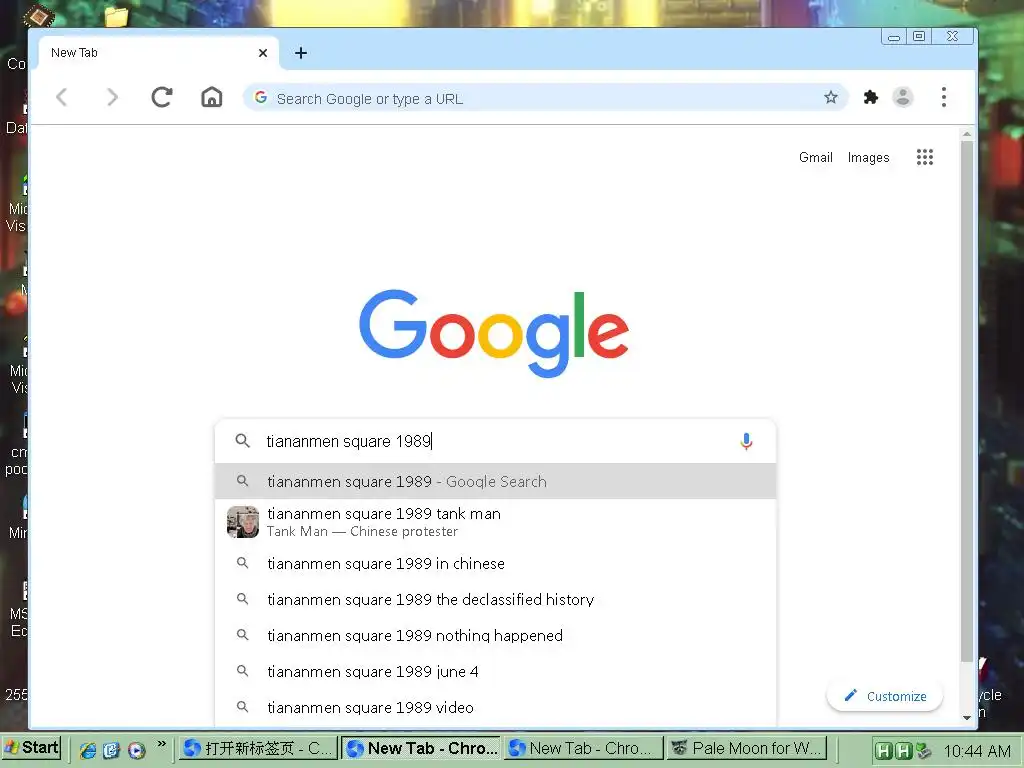Pick the 'nothing happened' suggestion

click(496, 635)
